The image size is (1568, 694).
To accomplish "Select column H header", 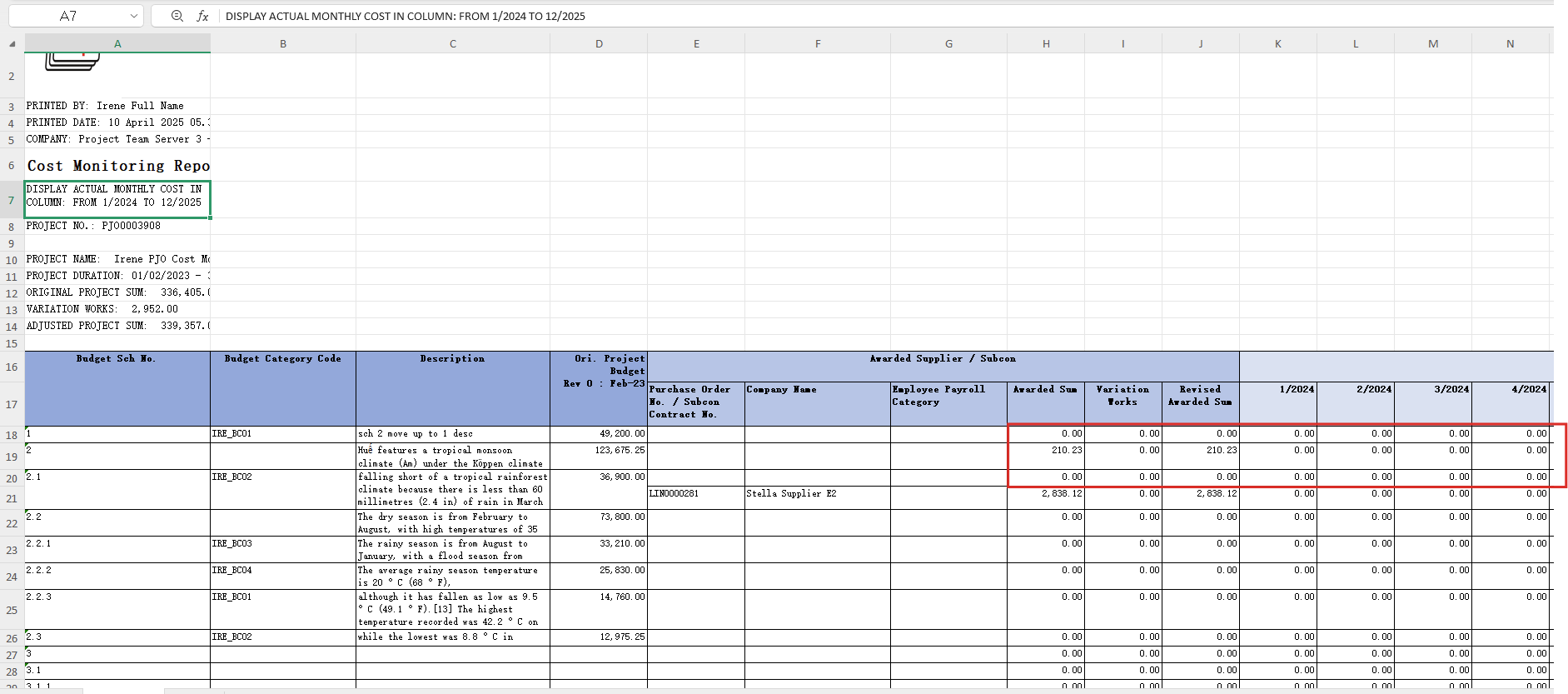I will pos(1046,44).
